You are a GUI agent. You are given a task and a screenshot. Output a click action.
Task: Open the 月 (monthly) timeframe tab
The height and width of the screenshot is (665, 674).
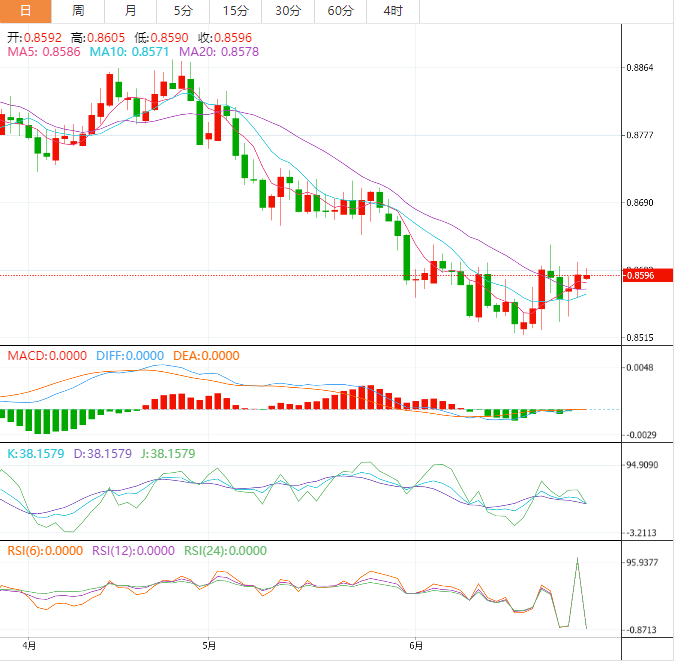coord(131,11)
